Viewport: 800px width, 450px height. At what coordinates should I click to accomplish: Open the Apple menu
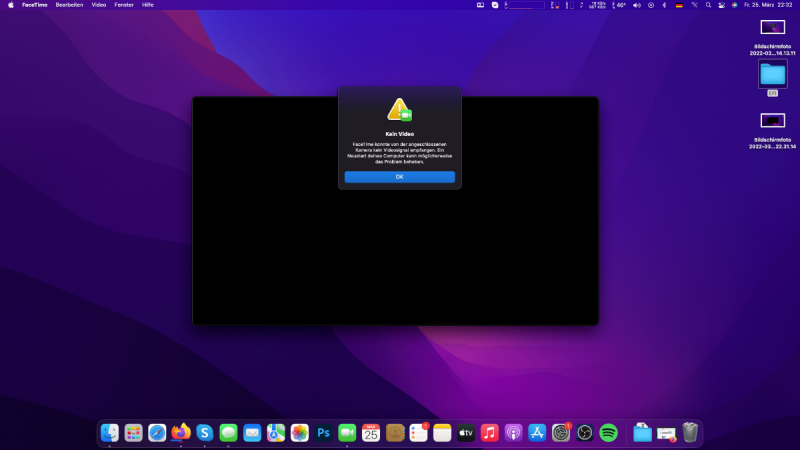(x=9, y=5)
